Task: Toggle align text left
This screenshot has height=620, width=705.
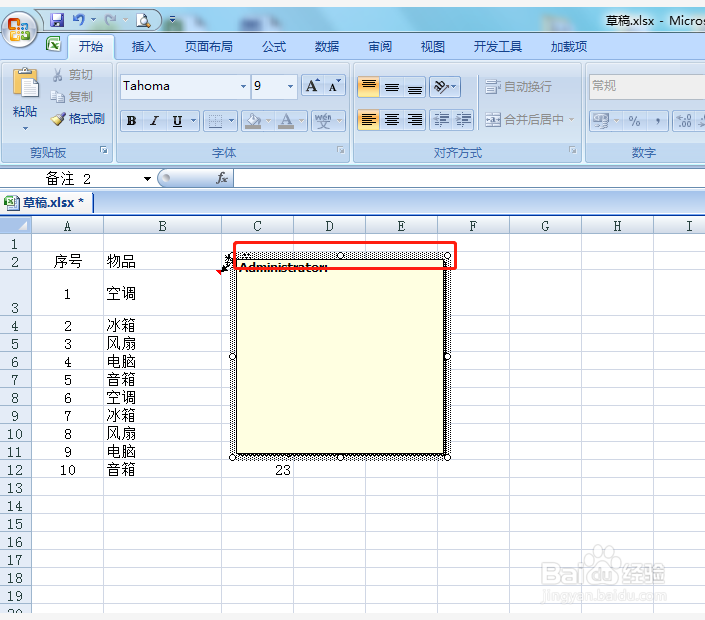Action: [369, 120]
